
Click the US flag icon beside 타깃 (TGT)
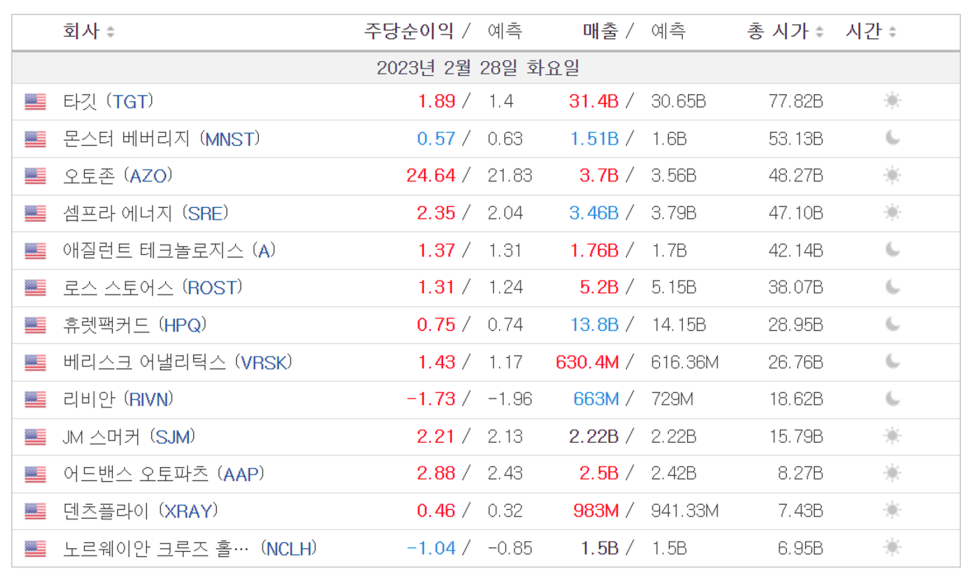point(36,102)
